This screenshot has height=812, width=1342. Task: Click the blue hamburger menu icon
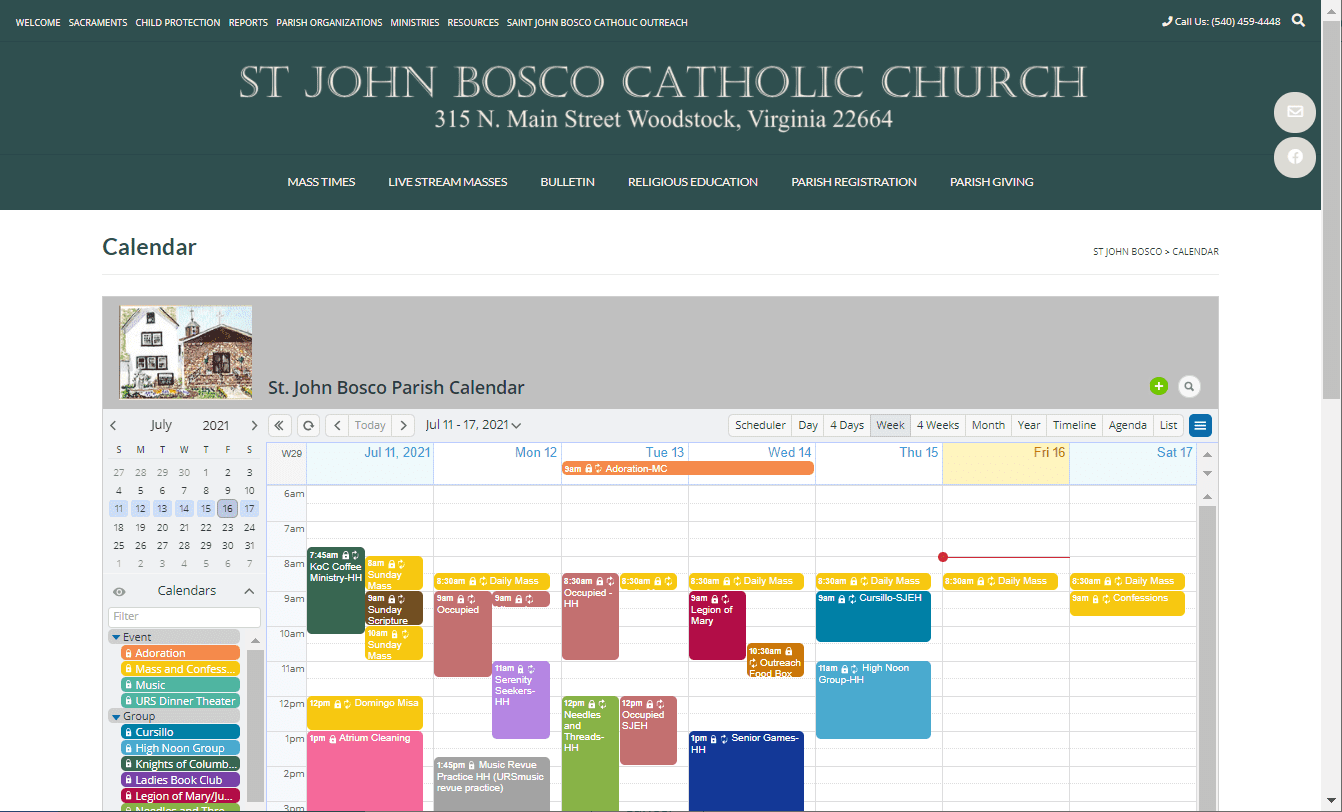coord(1200,425)
